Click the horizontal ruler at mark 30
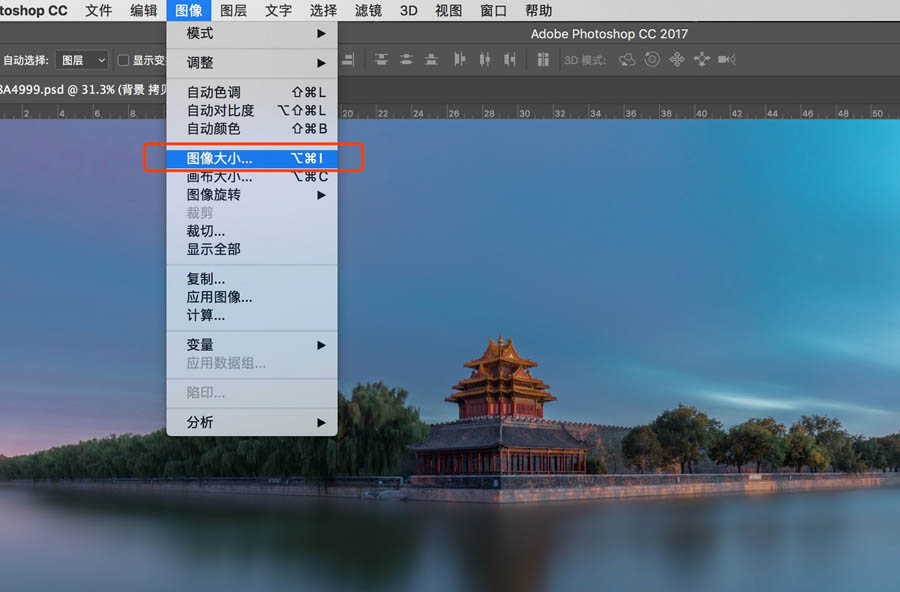The image size is (900, 592). click(524, 113)
